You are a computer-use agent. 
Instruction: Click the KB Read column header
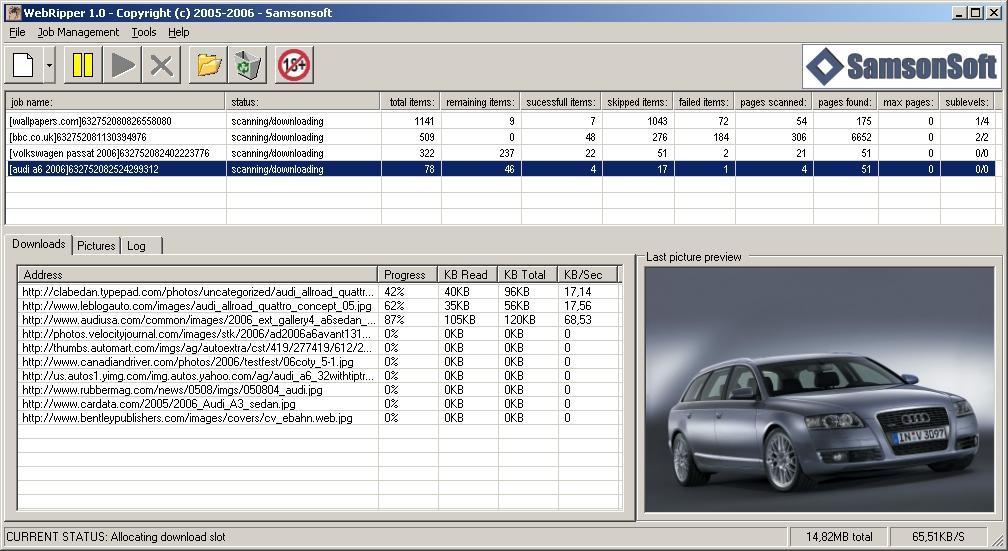[467, 275]
